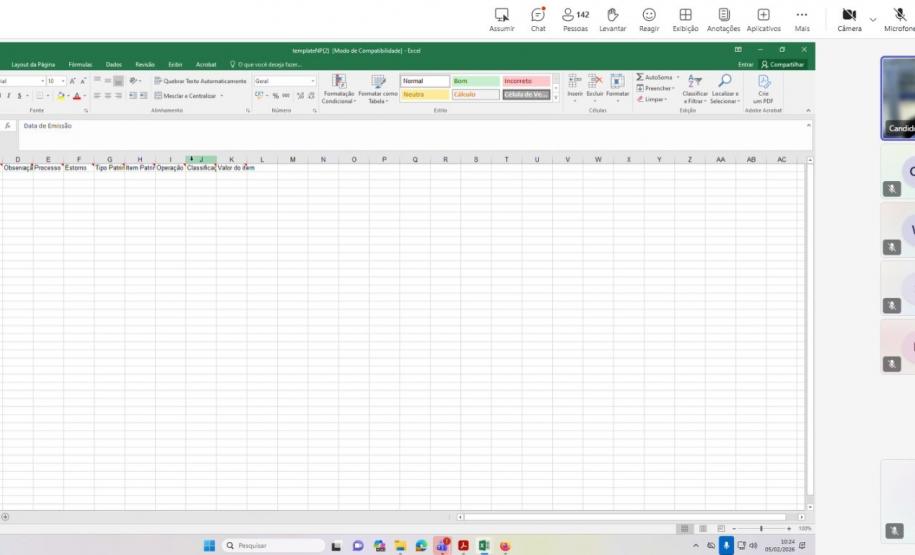Image resolution: width=915 pixels, height=555 pixels.
Task: Click Formatação Condicional icon
Action: (337, 83)
